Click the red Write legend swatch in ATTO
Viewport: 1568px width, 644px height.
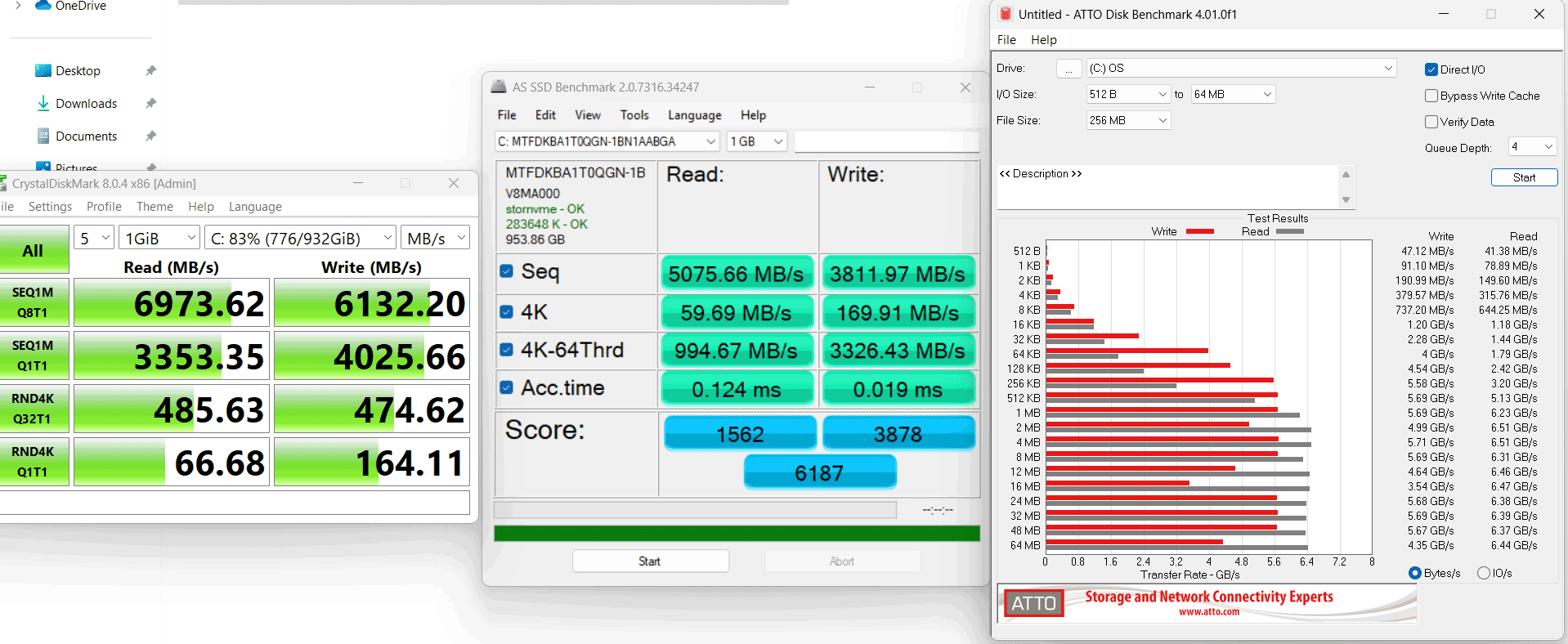click(1200, 231)
